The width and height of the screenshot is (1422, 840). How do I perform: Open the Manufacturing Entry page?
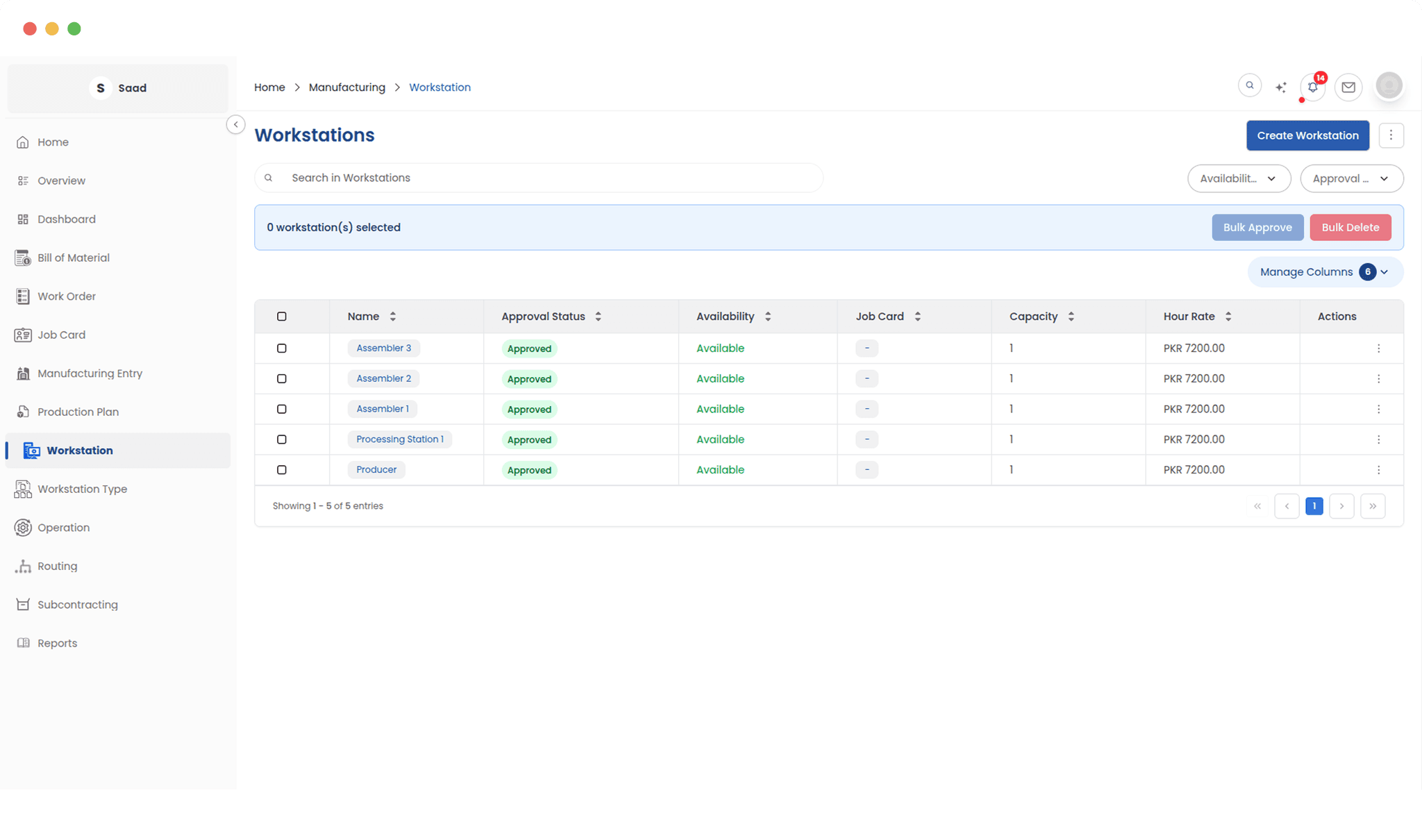[89, 373]
